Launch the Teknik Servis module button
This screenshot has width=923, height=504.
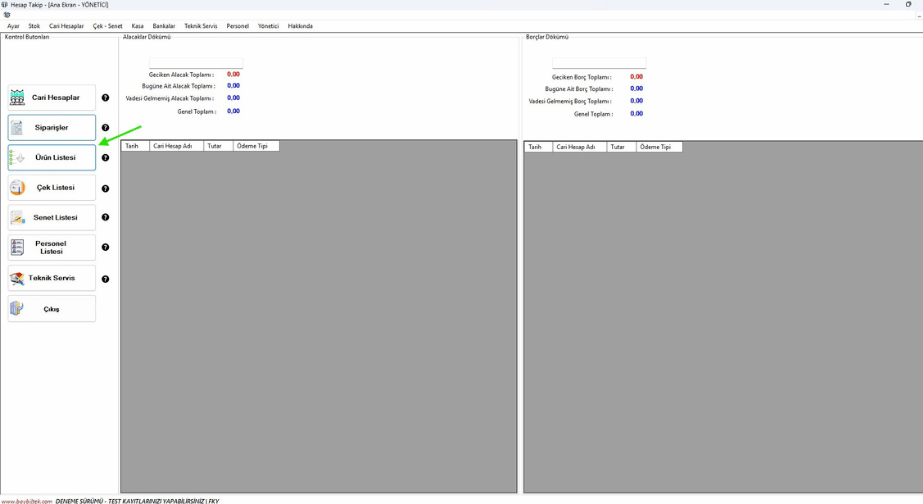tap(52, 278)
